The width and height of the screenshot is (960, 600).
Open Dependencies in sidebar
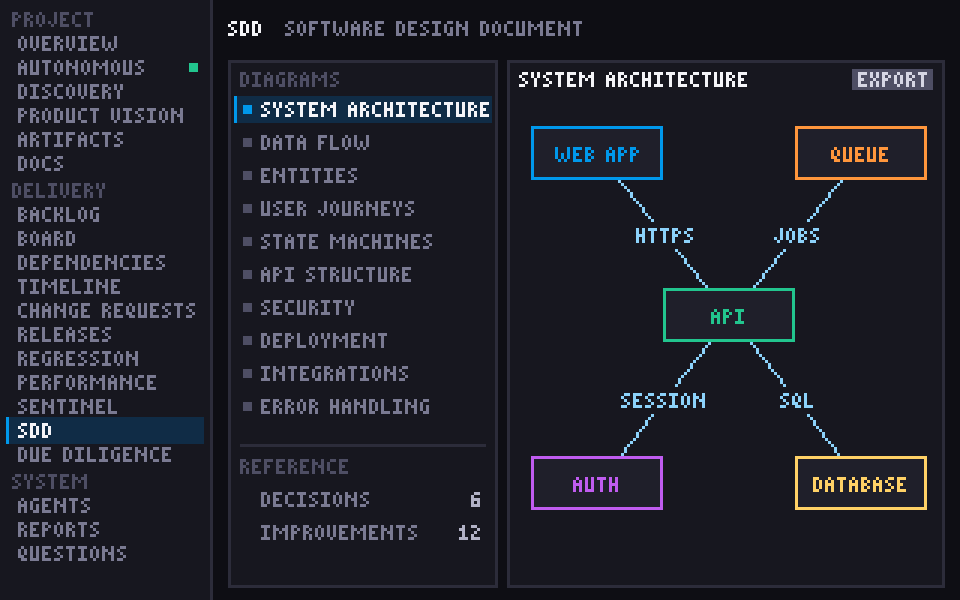pos(91,262)
